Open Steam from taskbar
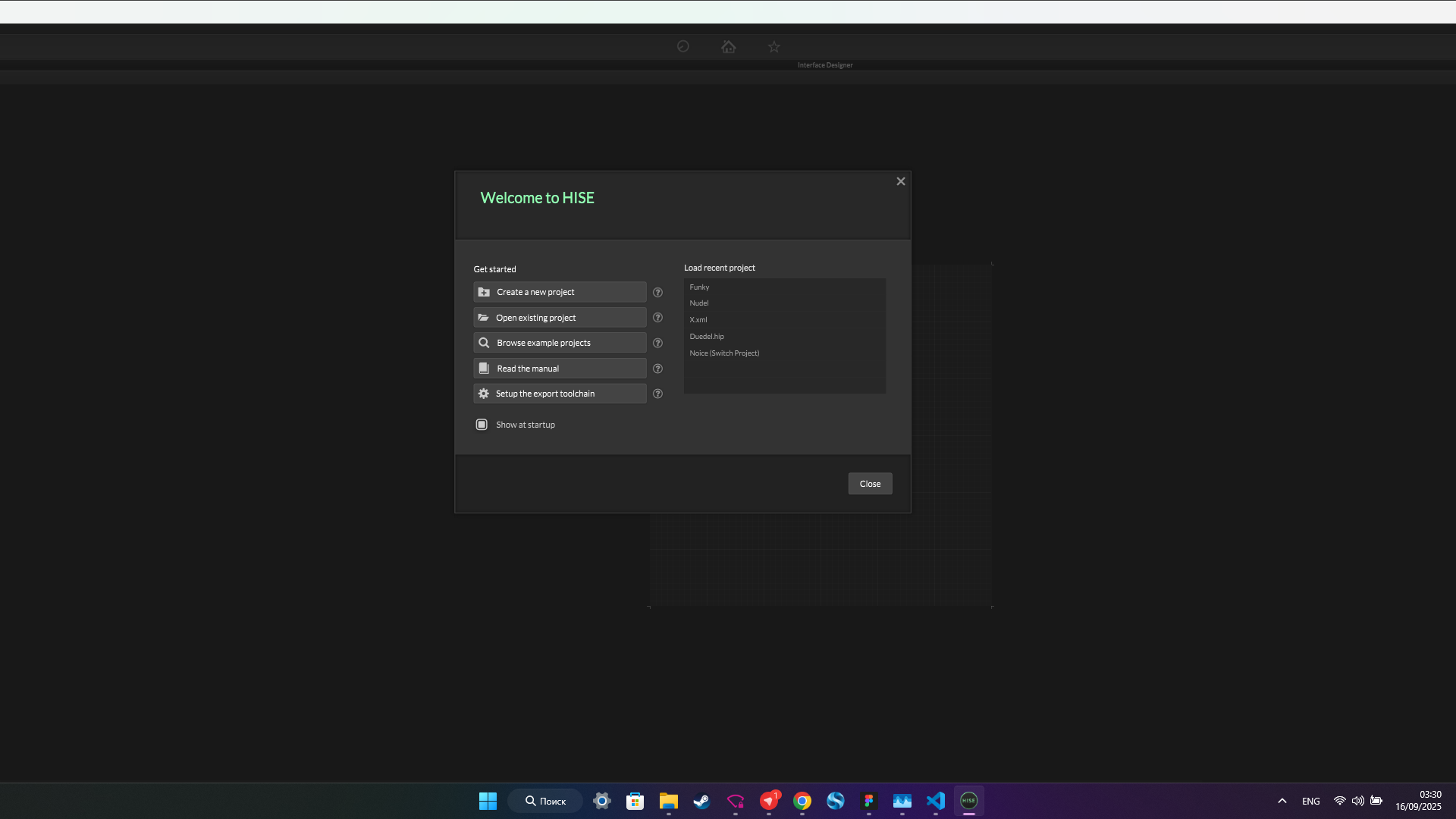The height and width of the screenshot is (819, 1456). 702,801
